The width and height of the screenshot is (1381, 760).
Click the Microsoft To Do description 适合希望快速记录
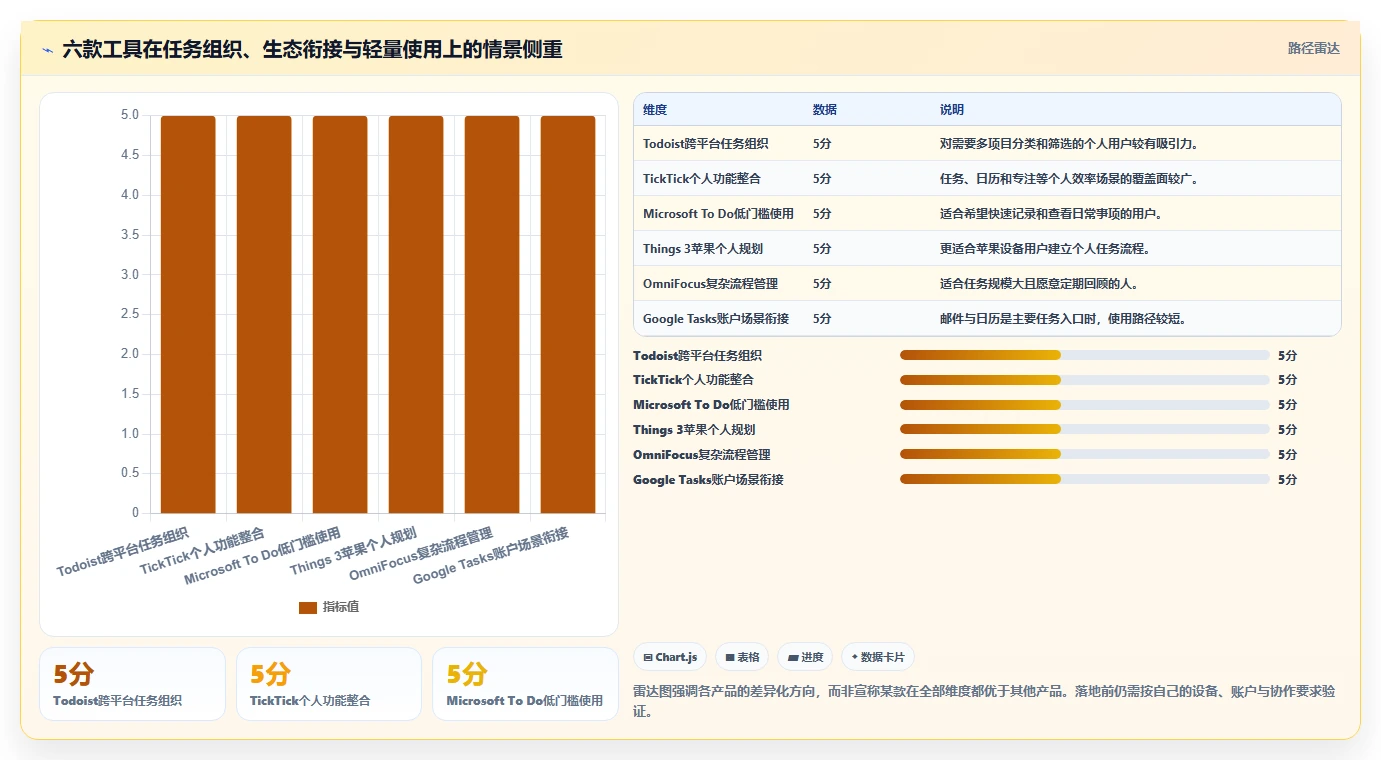(1051, 214)
